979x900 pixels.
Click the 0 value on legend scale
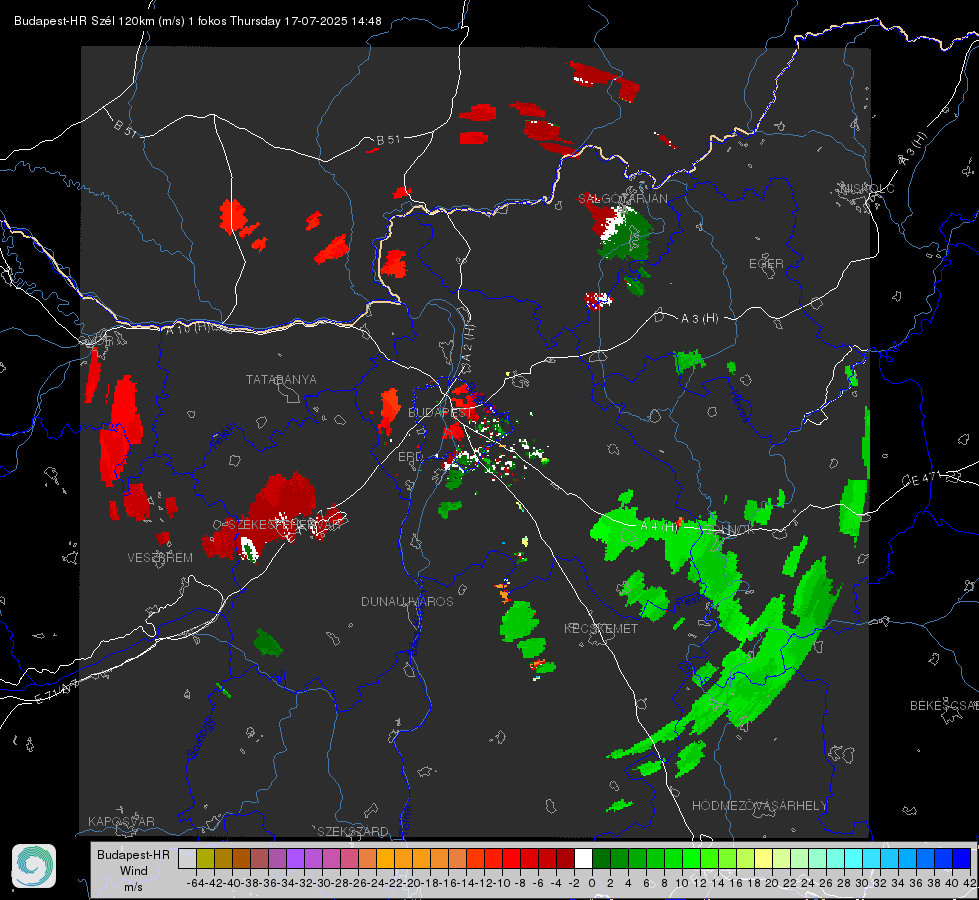pyautogui.click(x=592, y=883)
